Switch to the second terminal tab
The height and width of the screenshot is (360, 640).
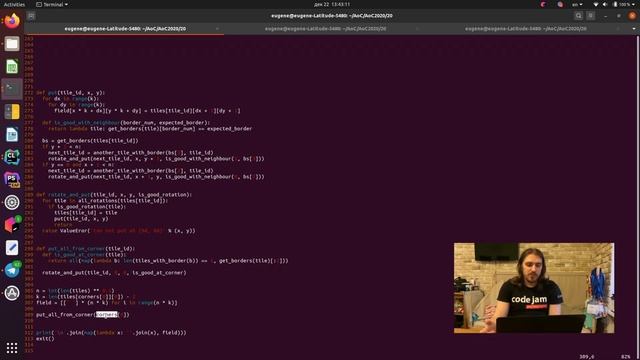click(325, 29)
